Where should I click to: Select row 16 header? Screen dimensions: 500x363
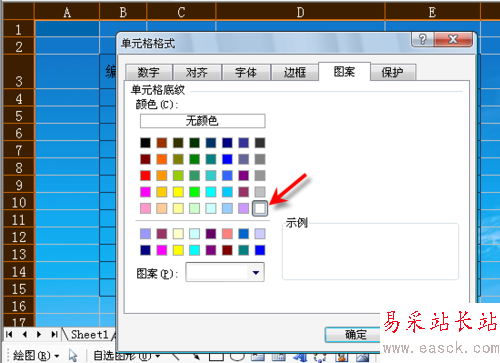click(19, 306)
